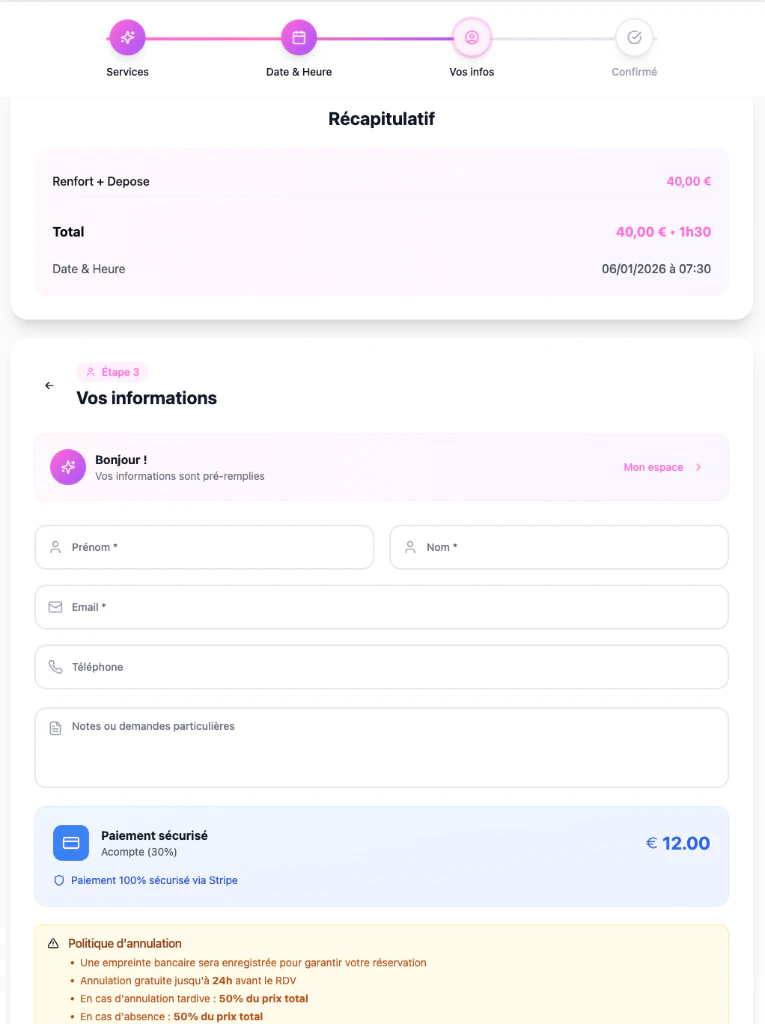
Task: Expand the chevron next to Mon espace
Action: 698,467
